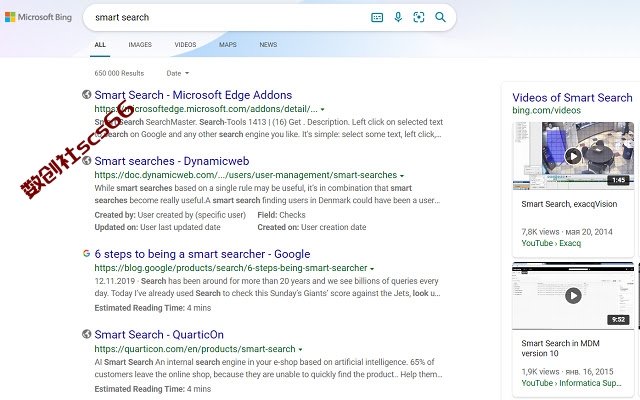The height and width of the screenshot is (400, 640).
Task: Click Estimated Reading Time under QuarticOn result
Action: [153, 389]
